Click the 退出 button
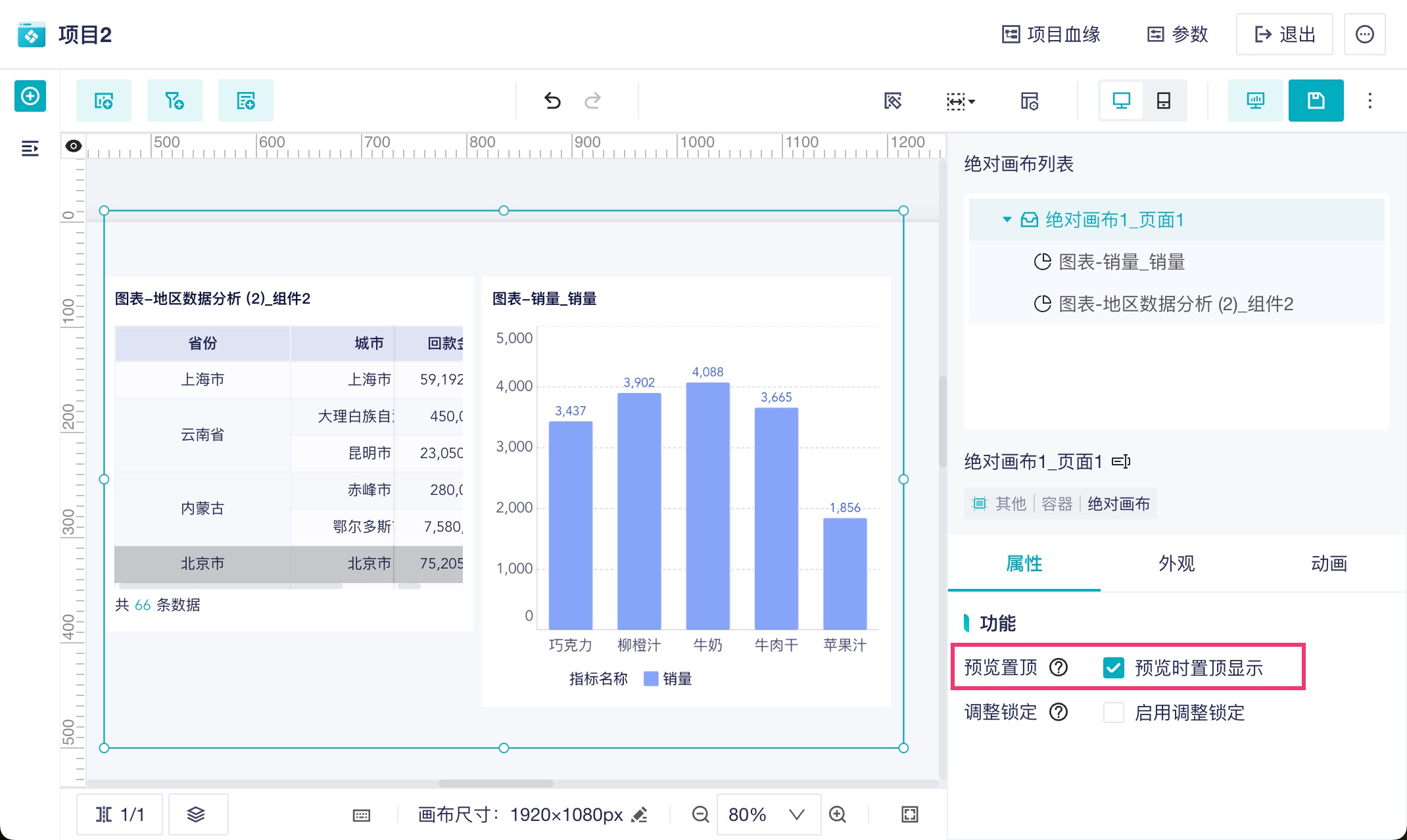This screenshot has width=1407, height=840. coord(1284,34)
